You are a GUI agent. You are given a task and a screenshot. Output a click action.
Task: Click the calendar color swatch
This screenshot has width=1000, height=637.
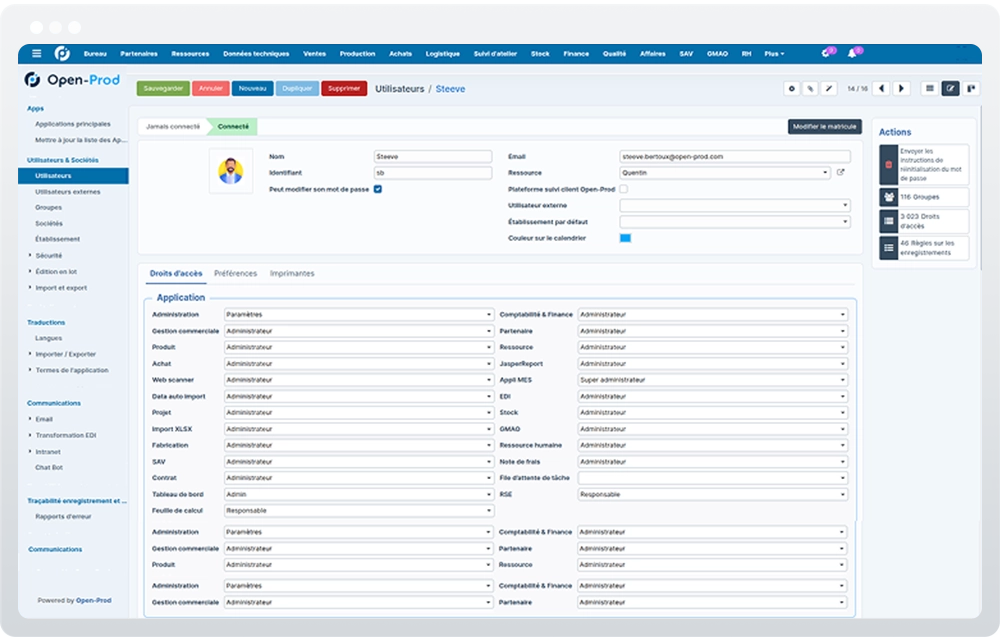coord(625,238)
